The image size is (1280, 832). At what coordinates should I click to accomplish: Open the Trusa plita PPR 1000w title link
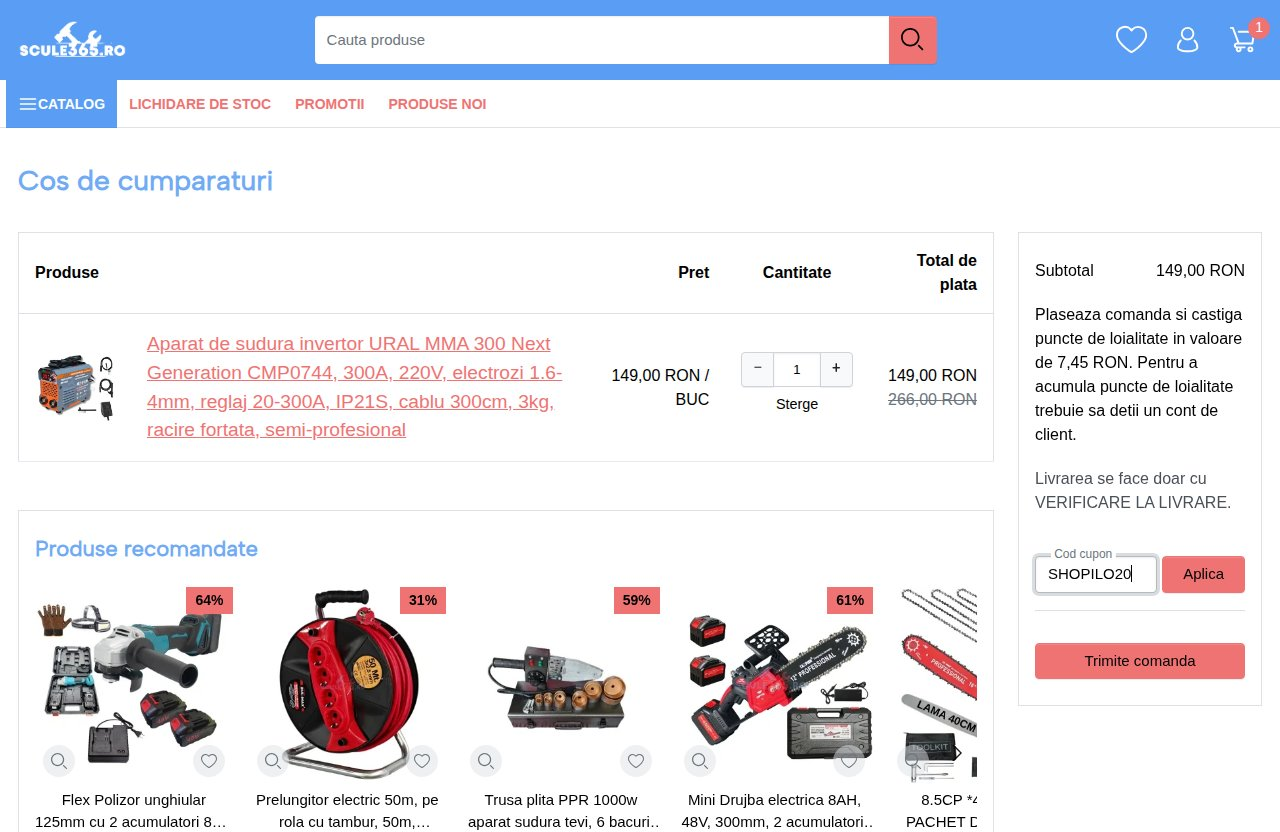561,811
